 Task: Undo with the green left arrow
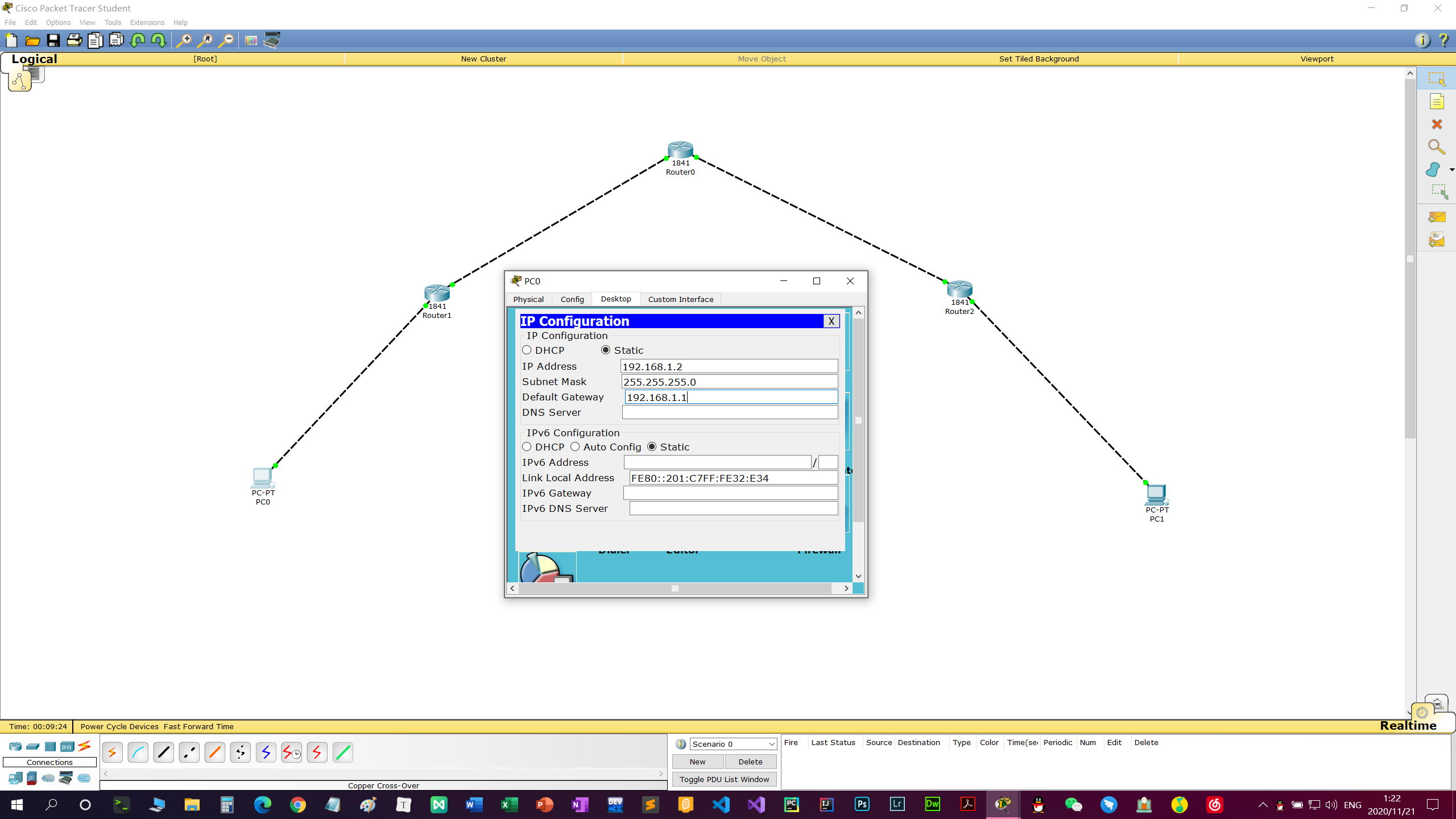click(138, 40)
